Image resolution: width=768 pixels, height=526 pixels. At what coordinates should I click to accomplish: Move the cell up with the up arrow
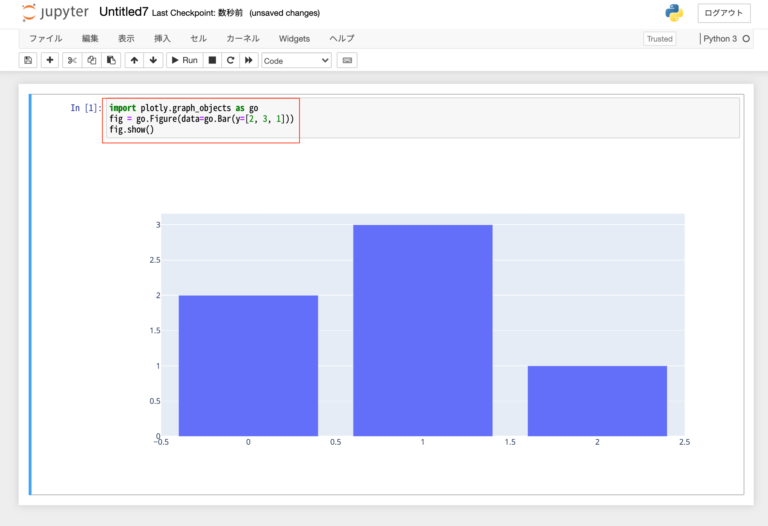[x=134, y=60]
